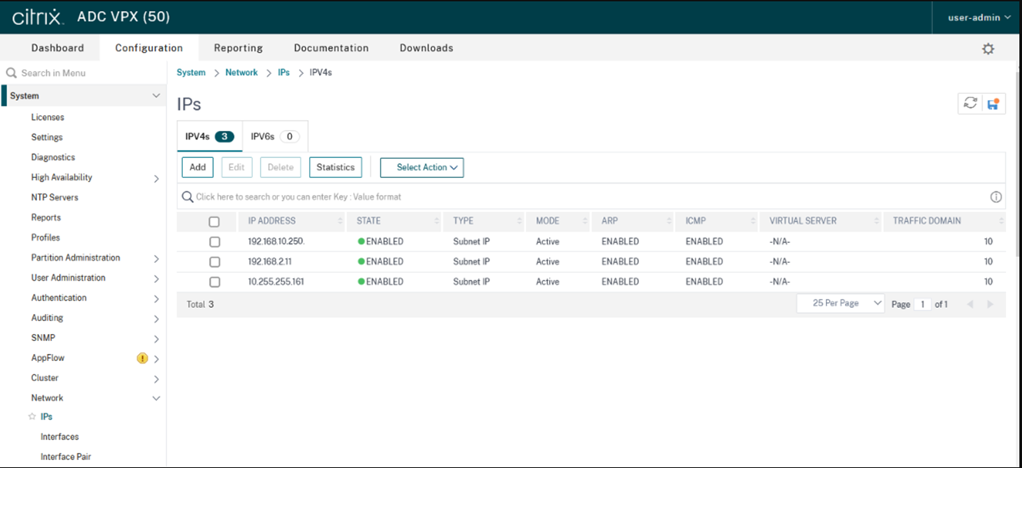Check the box for 192.168.10.250
Image resolution: width=1022 pixels, height=528 pixels.
coord(214,242)
